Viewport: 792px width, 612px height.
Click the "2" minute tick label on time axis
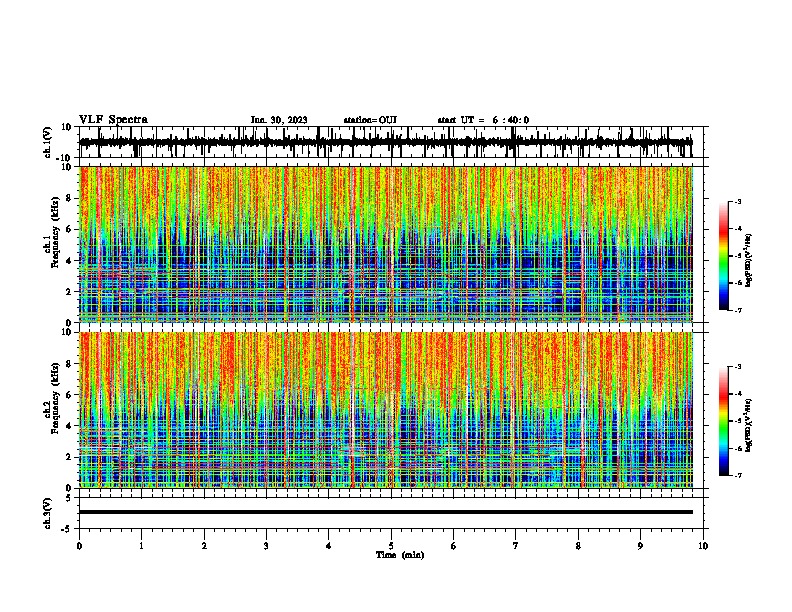tap(204, 546)
